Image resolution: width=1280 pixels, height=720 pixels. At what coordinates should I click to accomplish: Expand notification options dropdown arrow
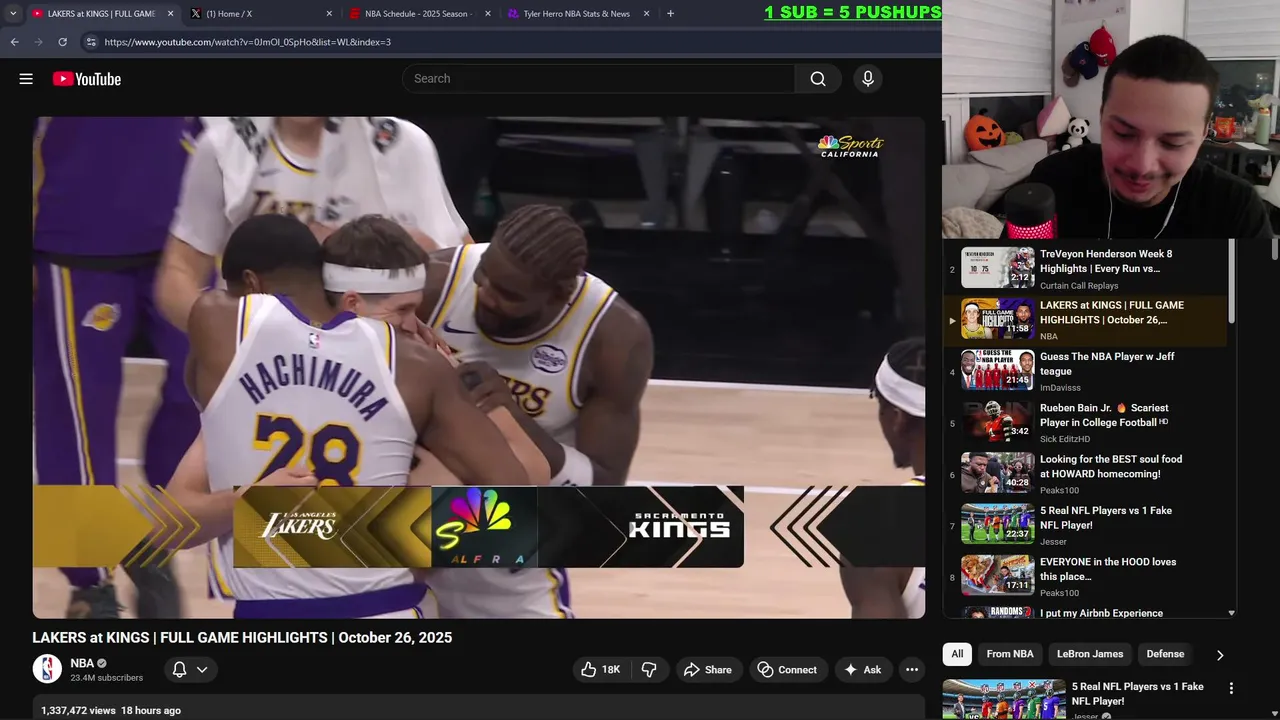[x=202, y=670]
